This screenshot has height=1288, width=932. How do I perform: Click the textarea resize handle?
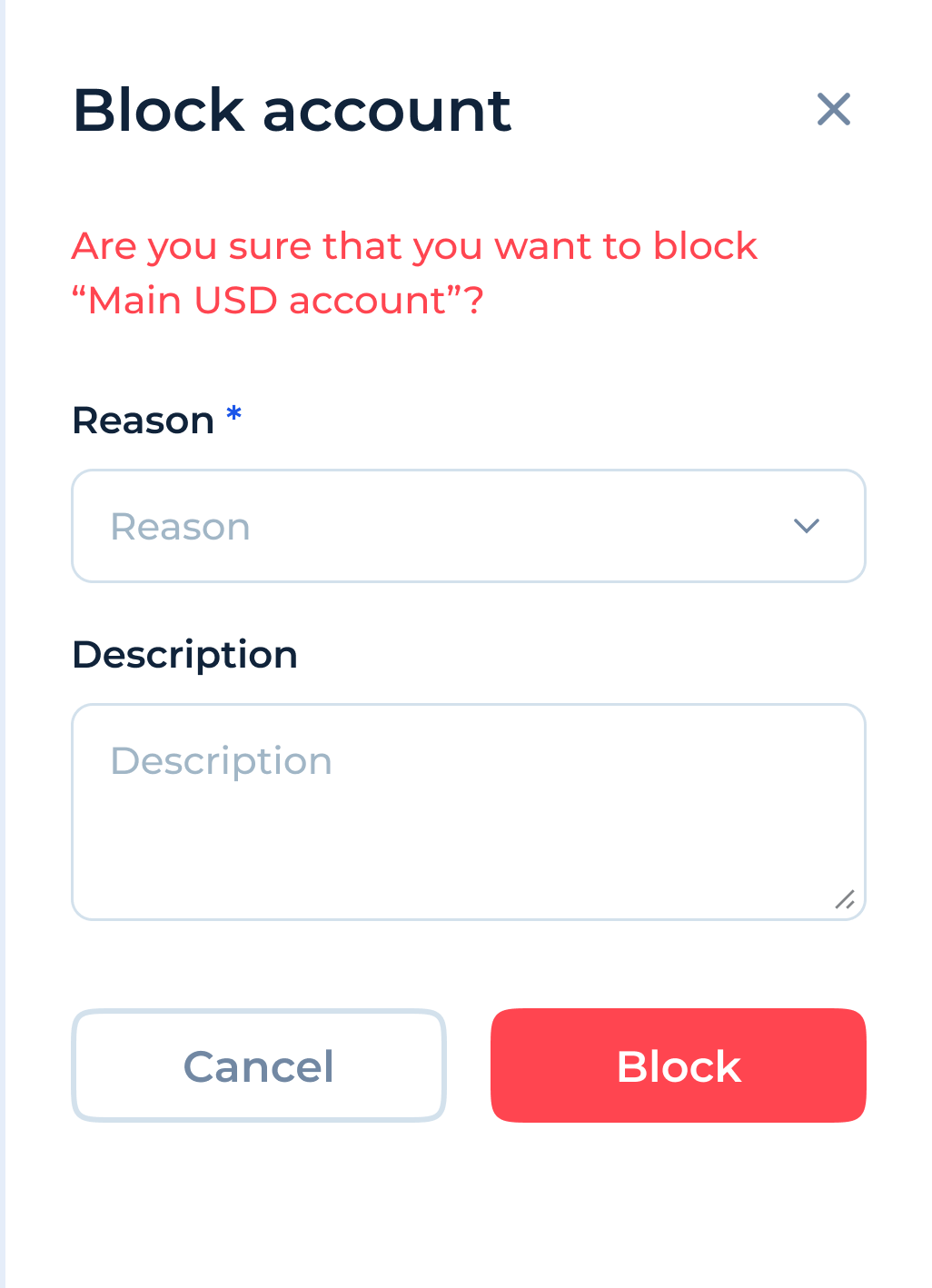click(846, 899)
